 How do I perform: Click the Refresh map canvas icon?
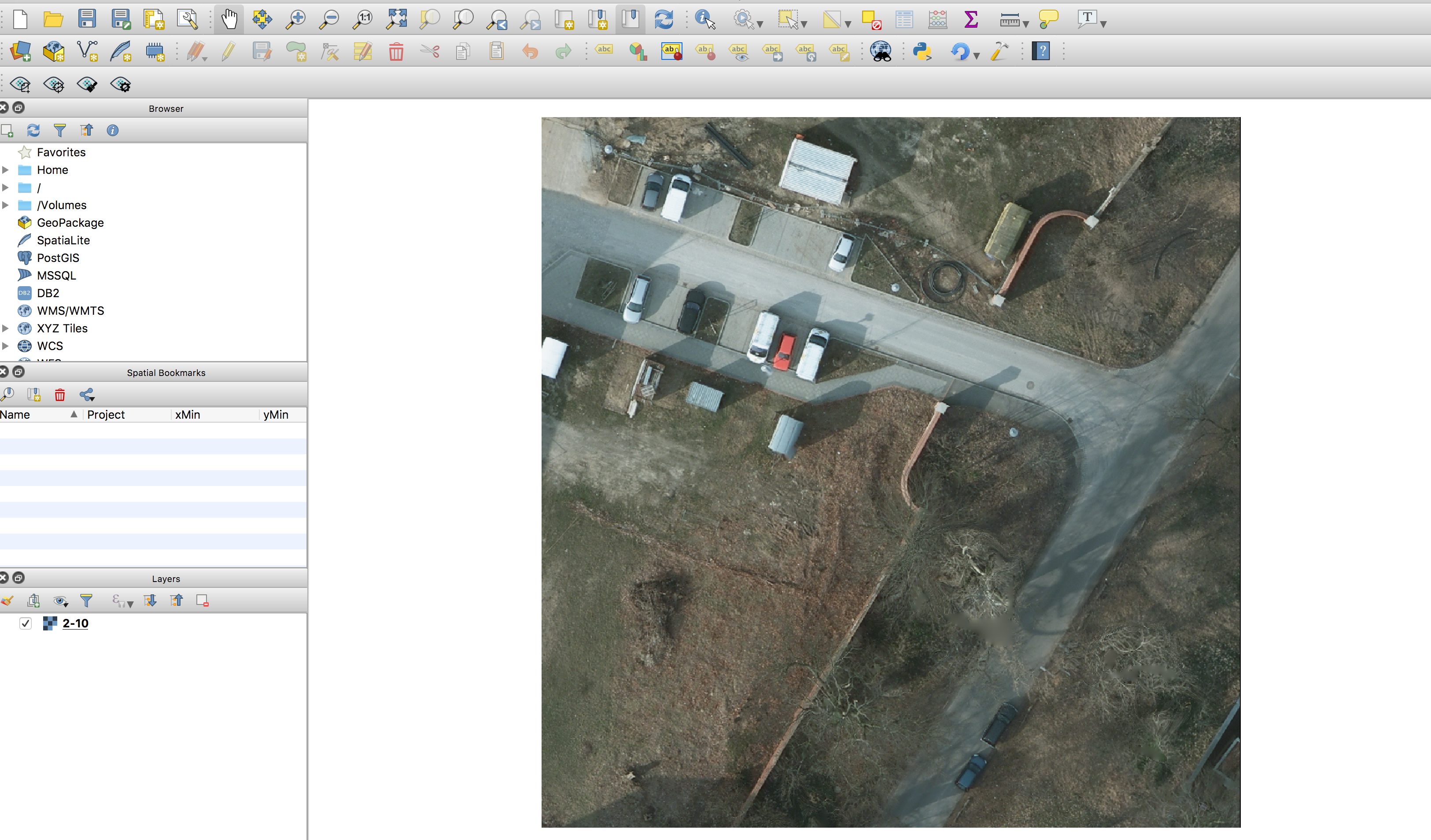[x=664, y=19]
